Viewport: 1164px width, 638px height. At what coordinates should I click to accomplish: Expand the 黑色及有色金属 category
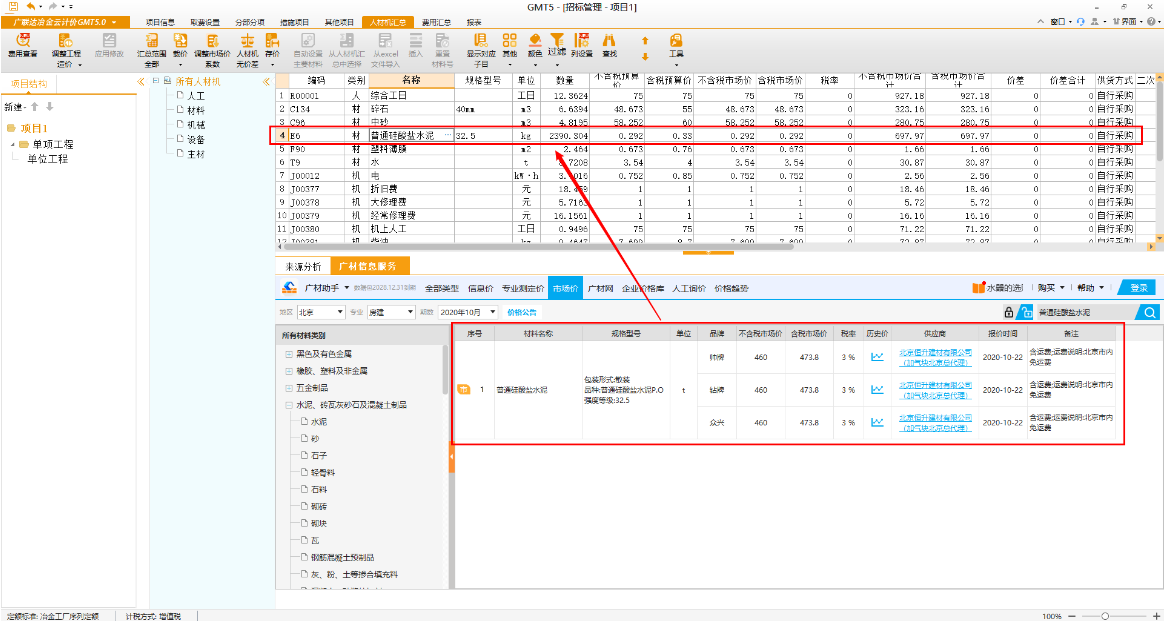289,354
